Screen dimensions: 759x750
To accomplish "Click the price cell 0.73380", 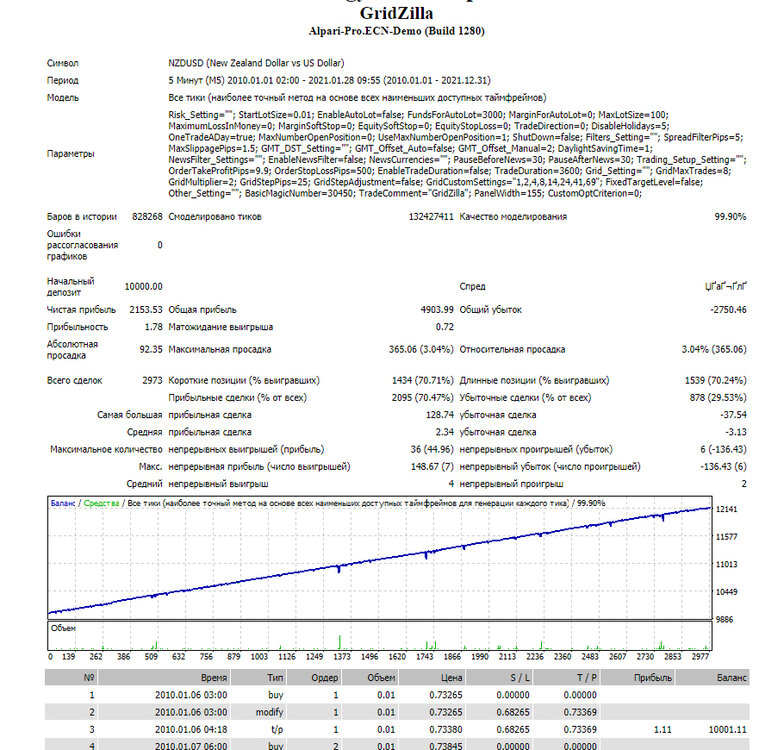I will click(x=445, y=730).
